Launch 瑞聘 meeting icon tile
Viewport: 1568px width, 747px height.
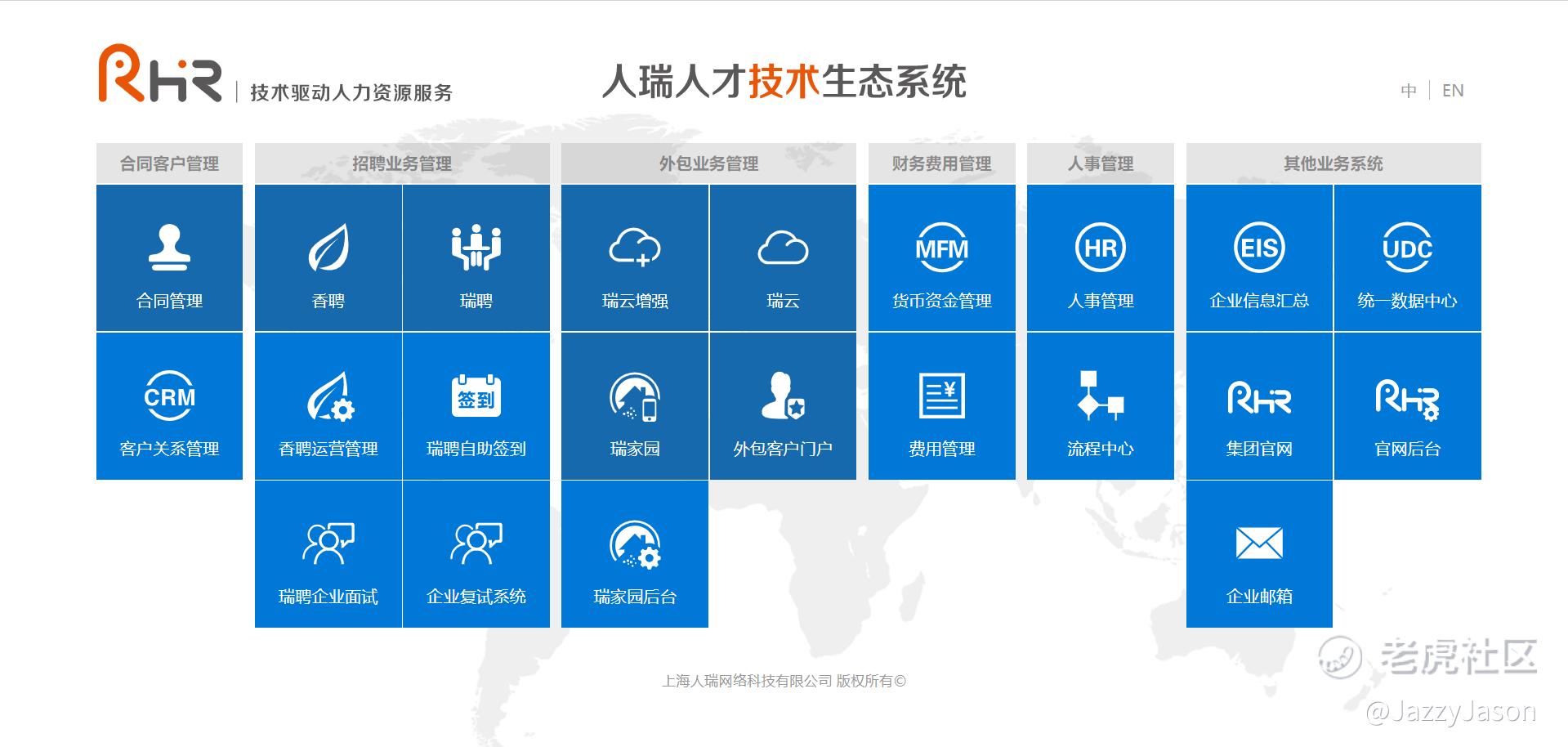pos(476,257)
